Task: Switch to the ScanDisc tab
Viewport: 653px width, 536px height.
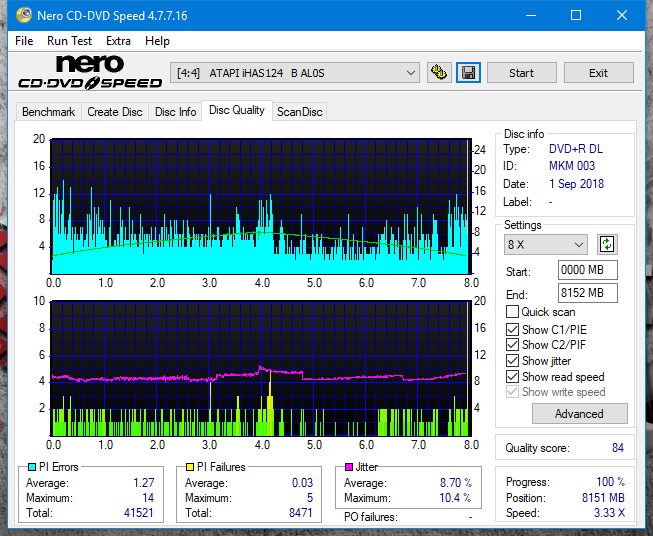Action: pyautogui.click(x=300, y=112)
